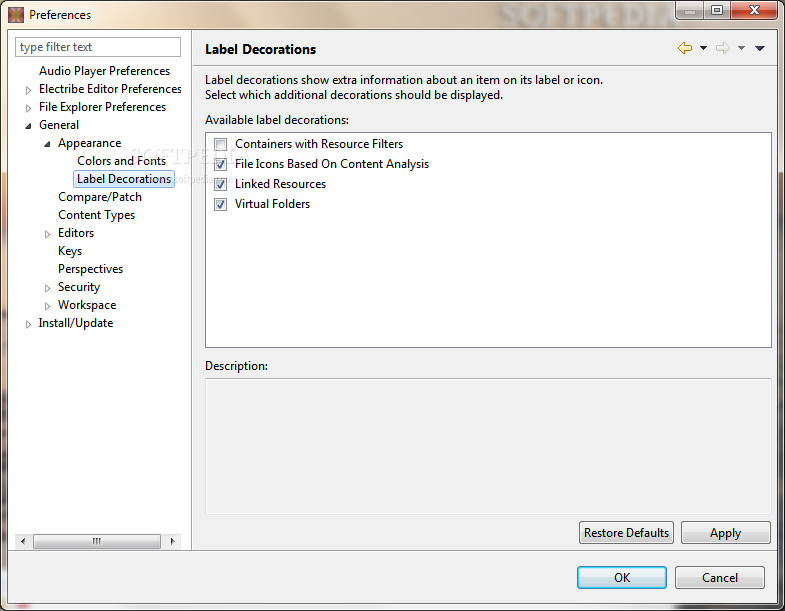The image size is (785, 611).
Task: Expand the Security tree node
Action: pyautogui.click(x=48, y=288)
